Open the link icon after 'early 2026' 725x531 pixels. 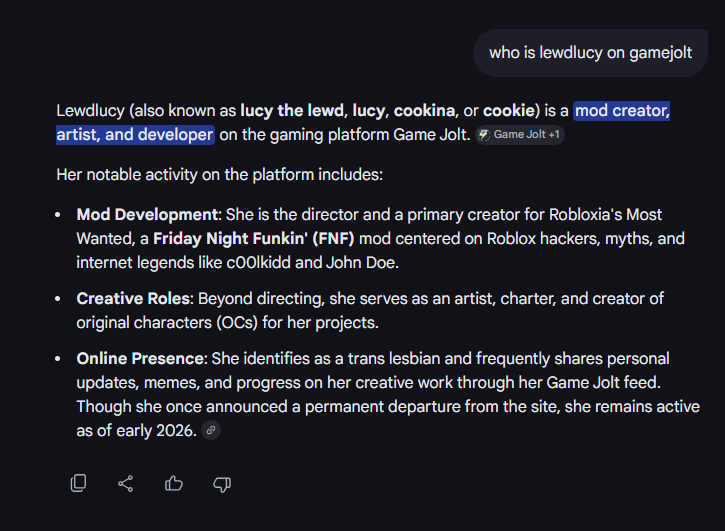click(x=209, y=431)
